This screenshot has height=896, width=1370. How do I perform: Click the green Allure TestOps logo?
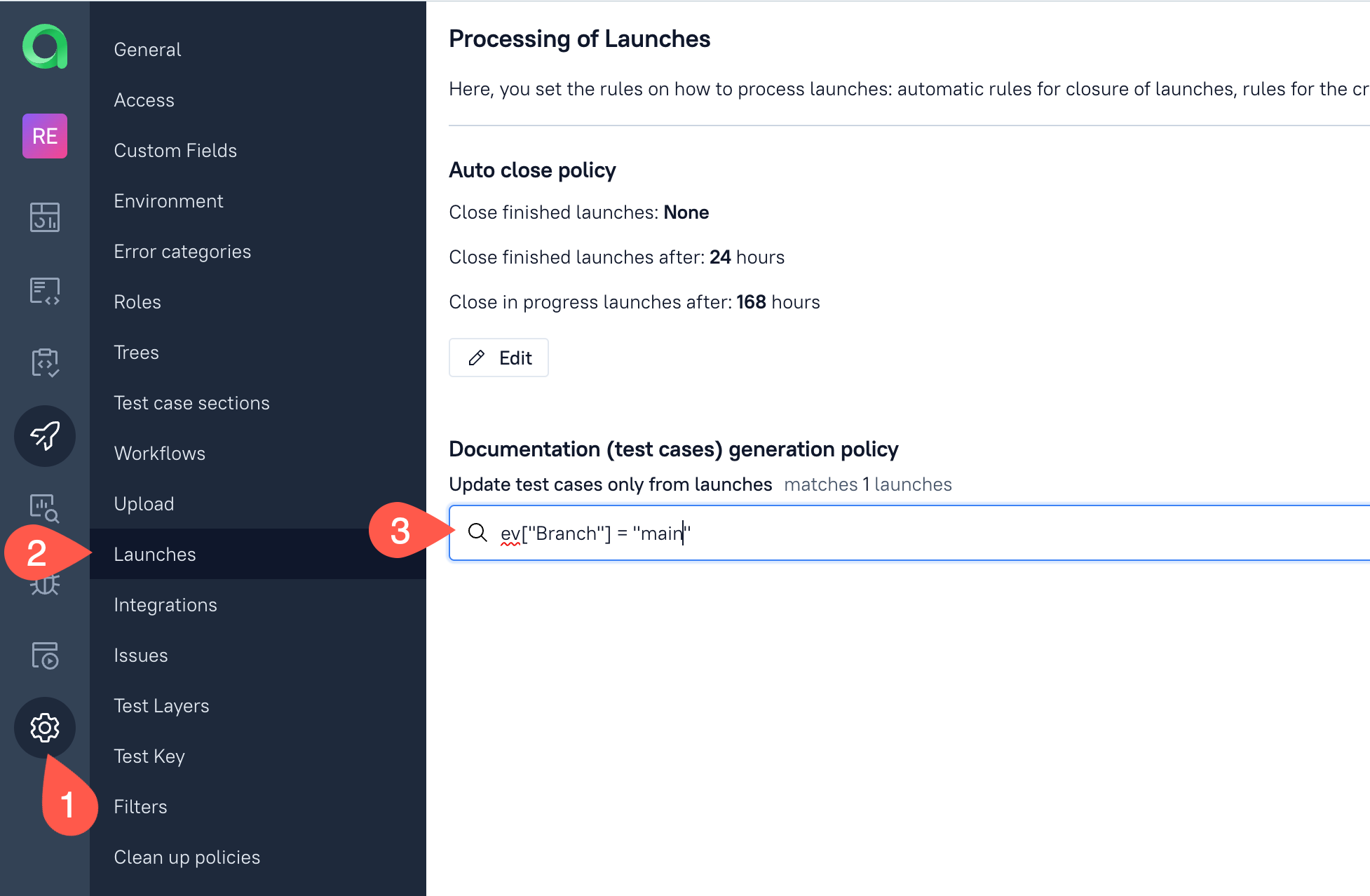click(x=45, y=47)
